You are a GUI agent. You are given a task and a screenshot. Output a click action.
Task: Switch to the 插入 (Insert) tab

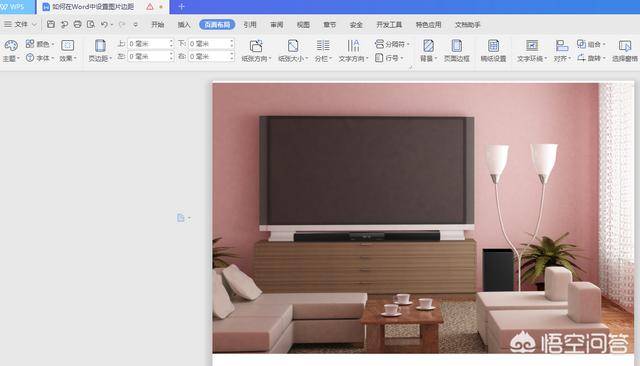[184, 24]
